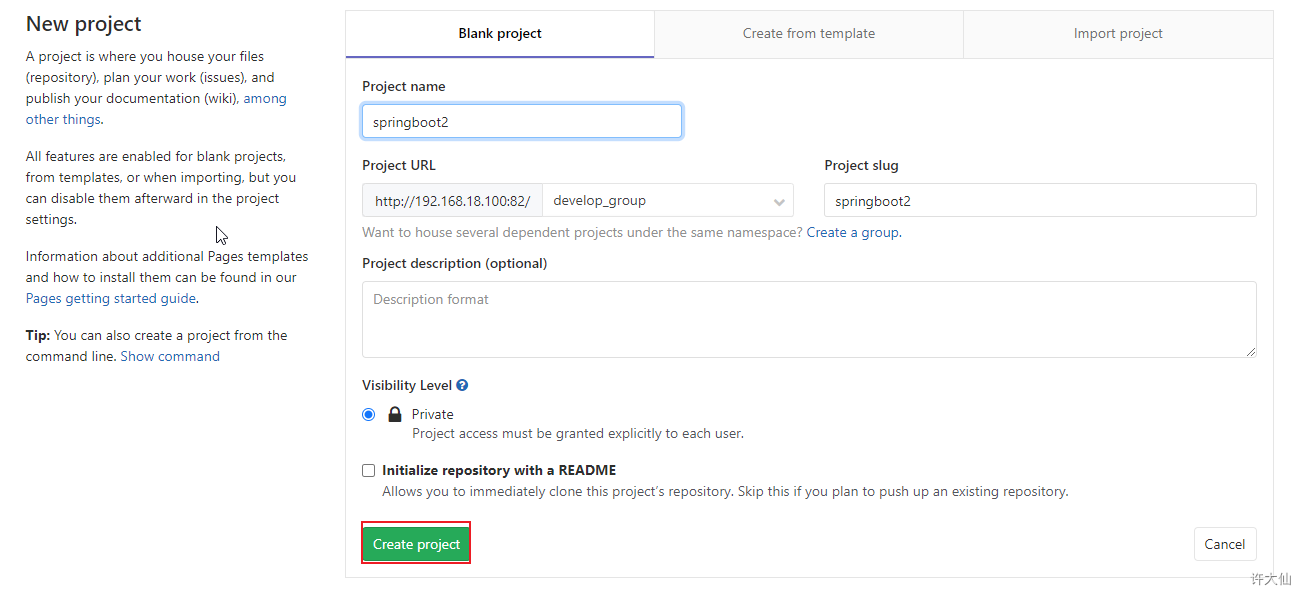Enable Initialize repository with a README checkbox
Image resolution: width=1300 pixels, height=595 pixels.
(369, 470)
